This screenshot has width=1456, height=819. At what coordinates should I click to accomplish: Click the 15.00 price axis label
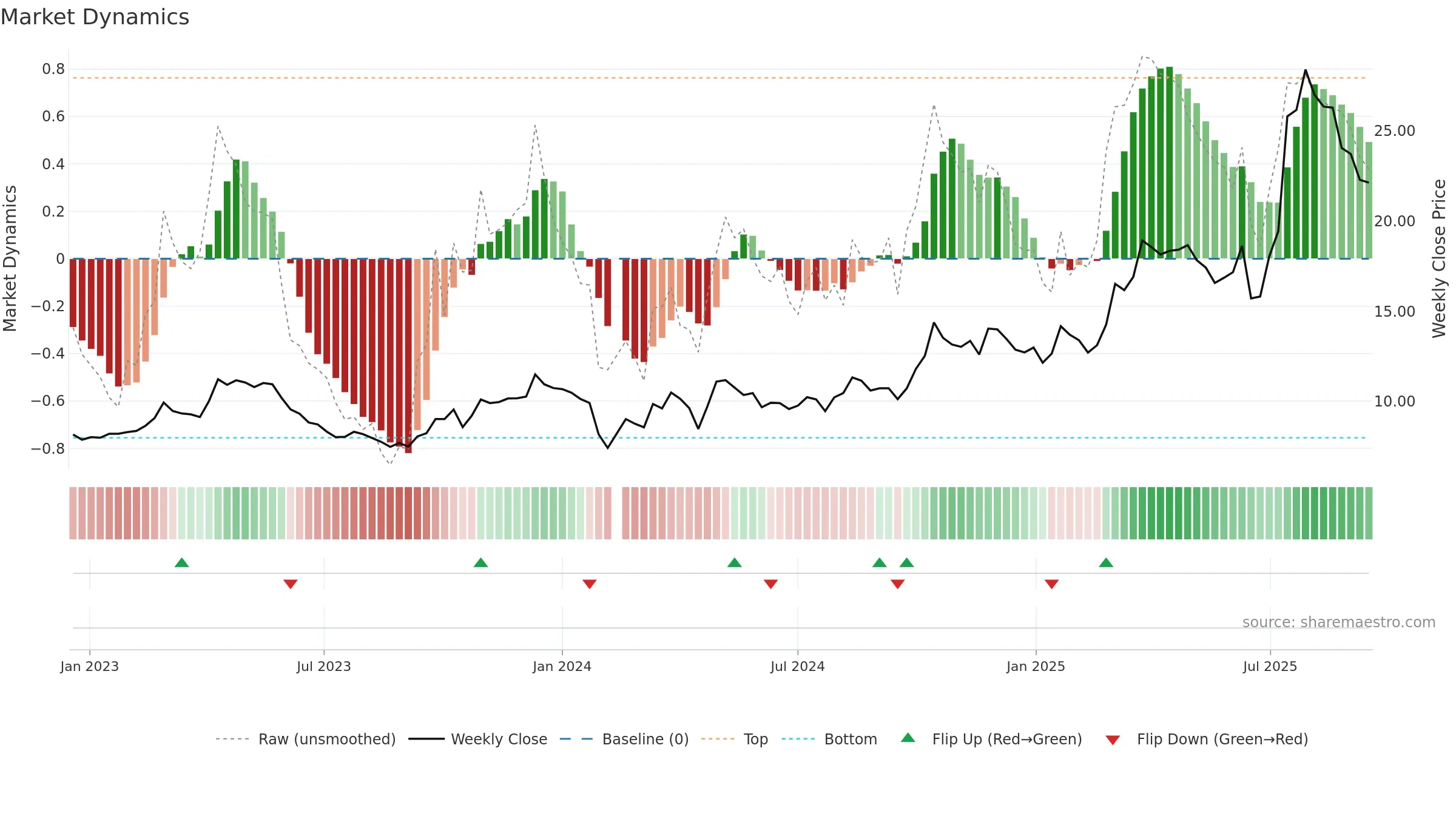[1395, 312]
